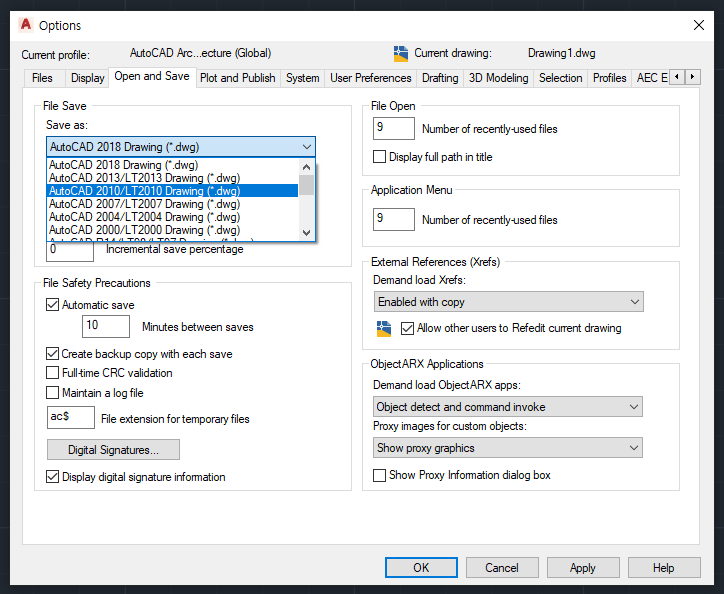Image resolution: width=724 pixels, height=594 pixels.
Task: Click the drawing icon beside Current drawing
Action: point(401,54)
